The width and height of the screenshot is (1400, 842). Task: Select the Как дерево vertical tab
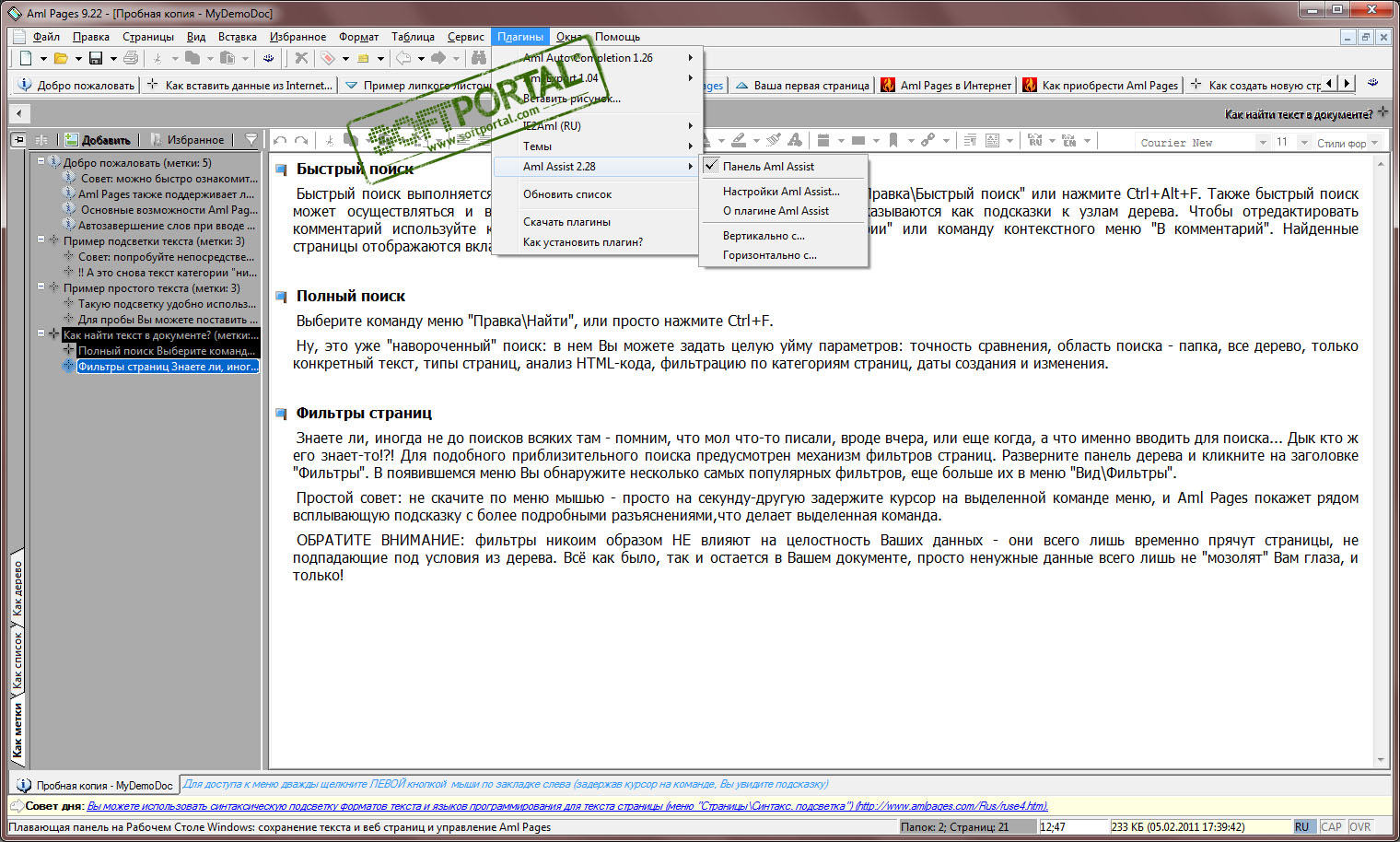[17, 588]
